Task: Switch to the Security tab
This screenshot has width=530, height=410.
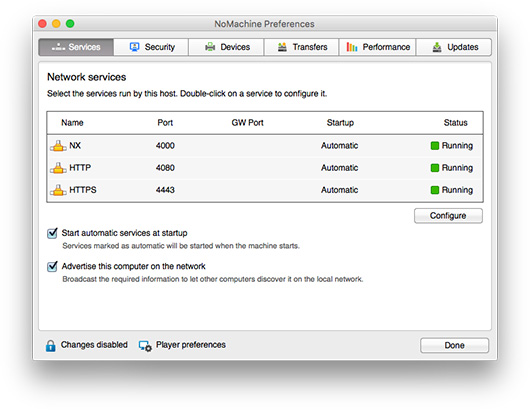Action: 151,47
